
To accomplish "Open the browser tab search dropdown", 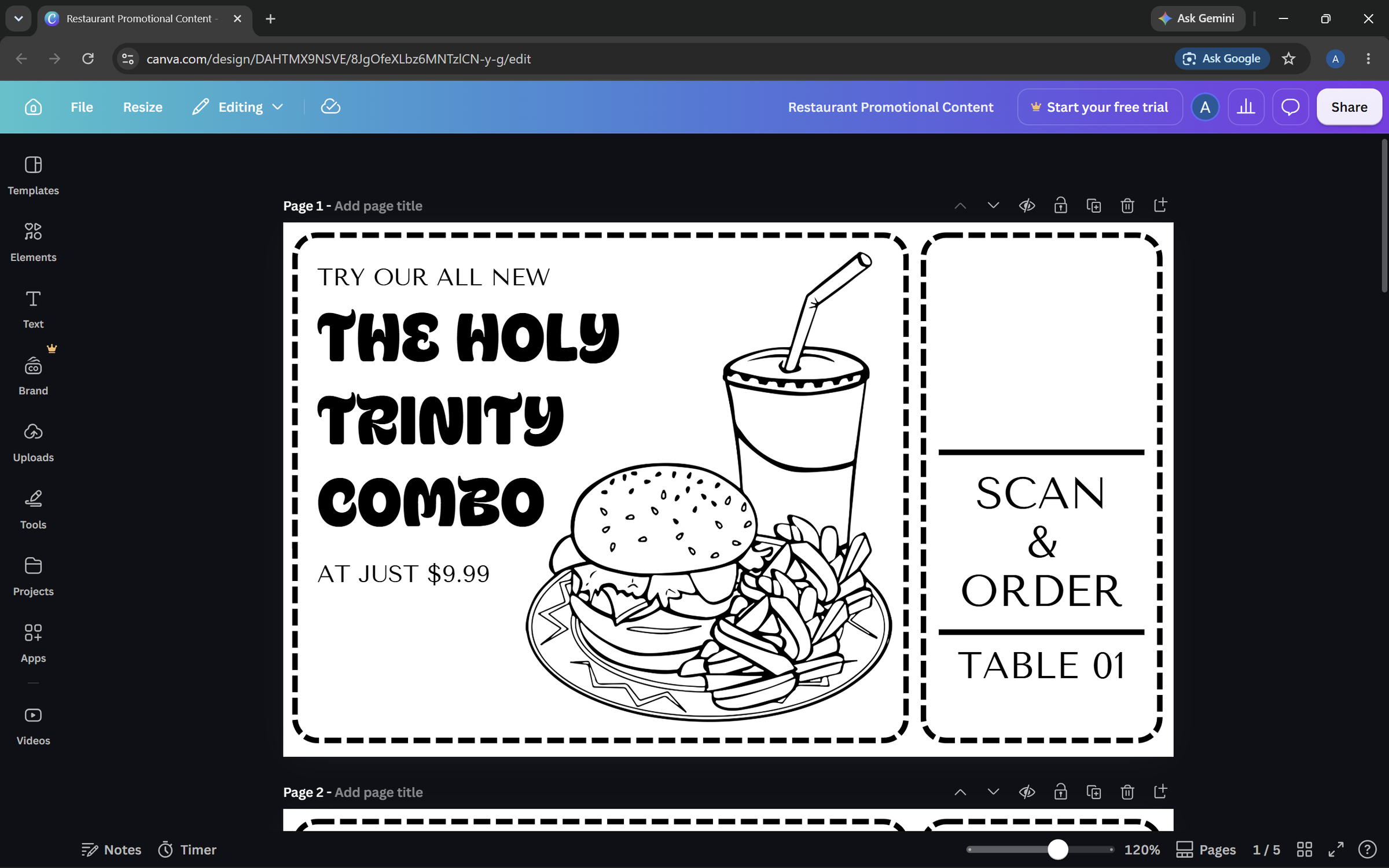I will tap(19, 19).
